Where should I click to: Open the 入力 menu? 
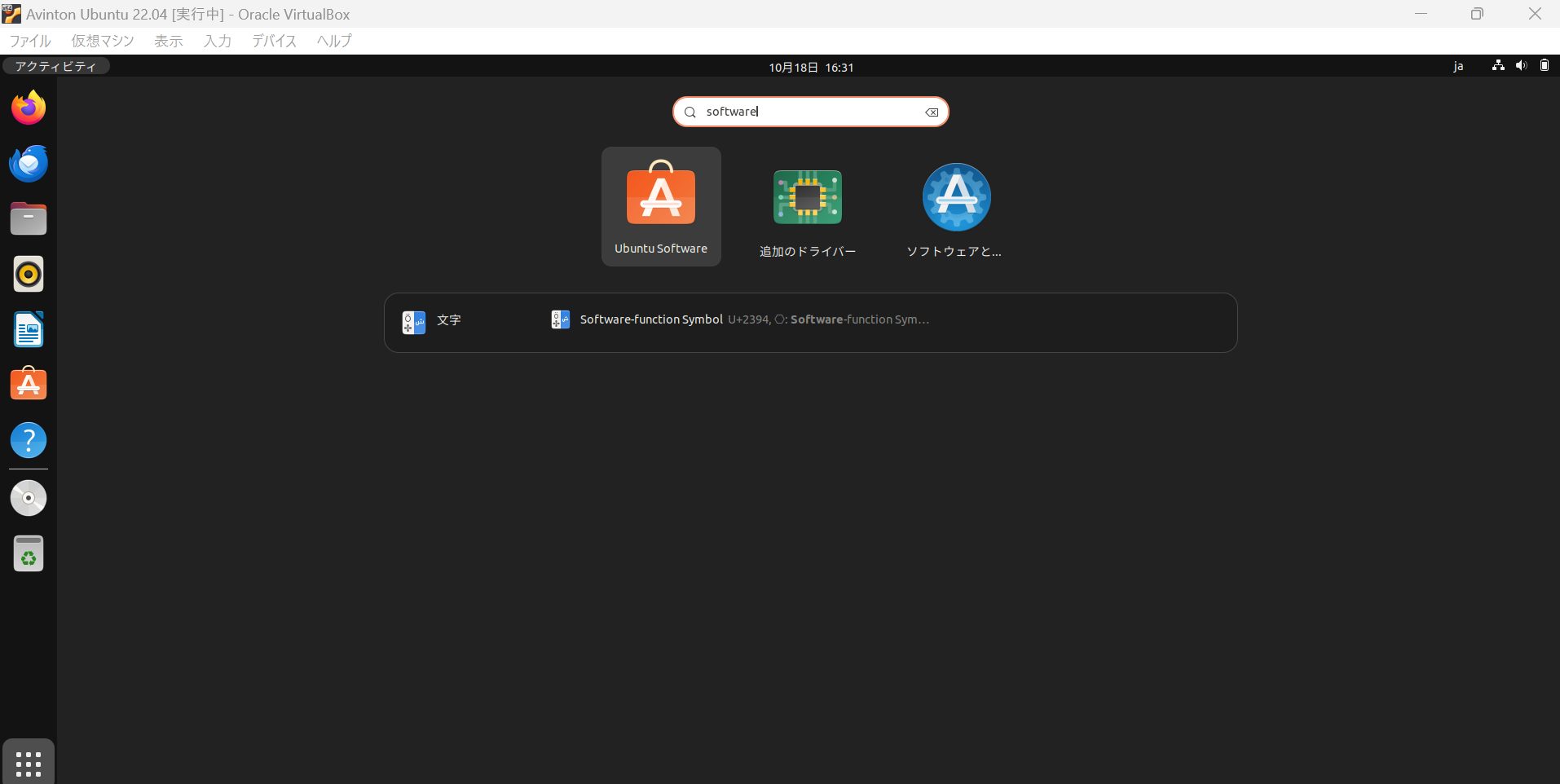(218, 41)
